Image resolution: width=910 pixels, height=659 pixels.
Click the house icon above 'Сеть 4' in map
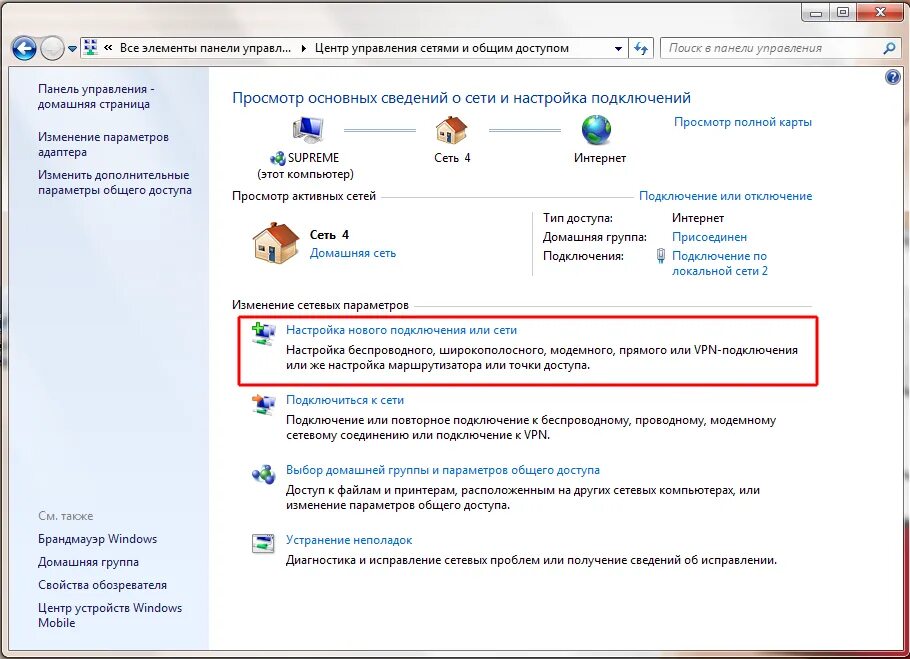[452, 129]
